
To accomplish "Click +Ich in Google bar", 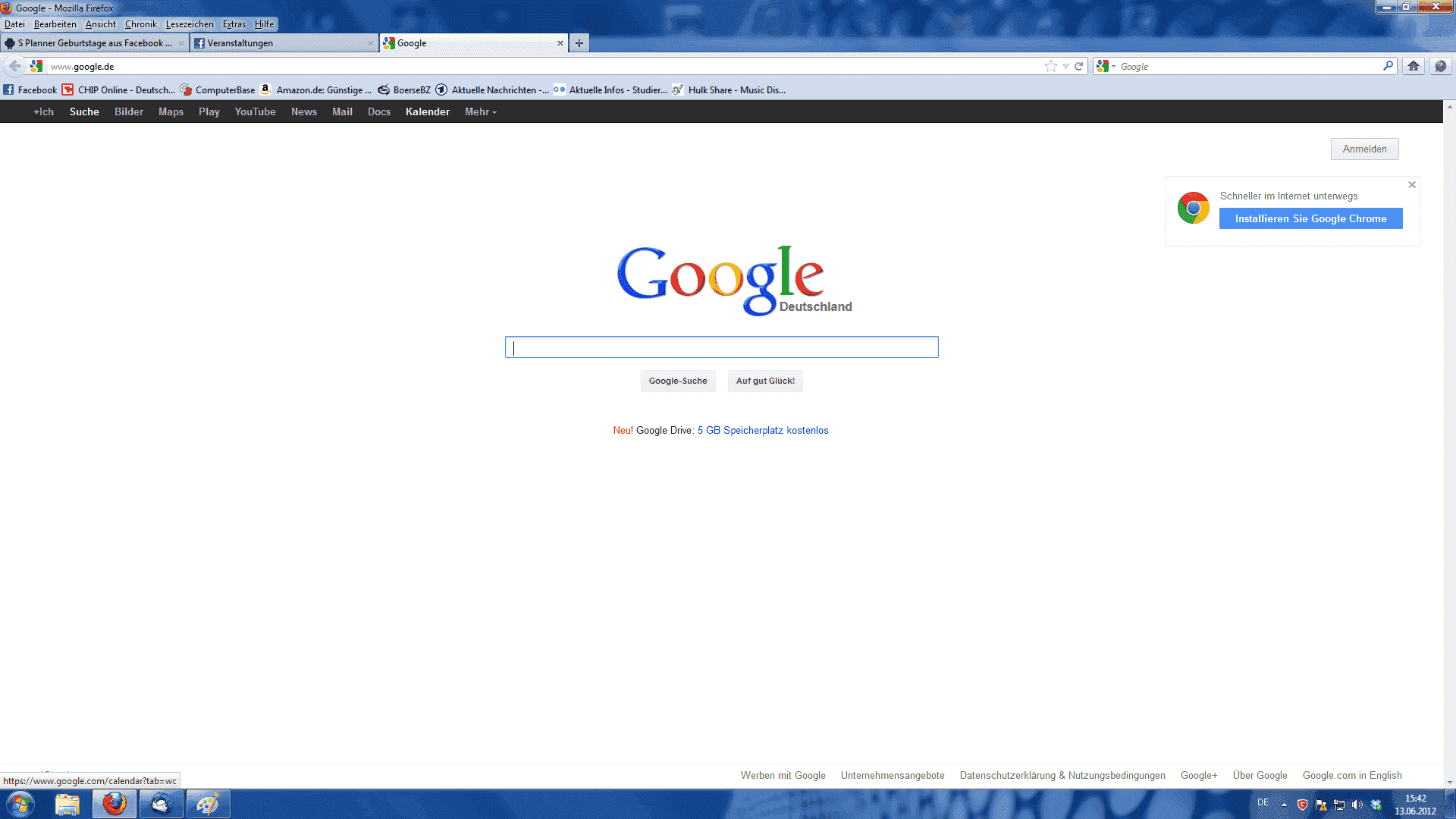I will [43, 111].
